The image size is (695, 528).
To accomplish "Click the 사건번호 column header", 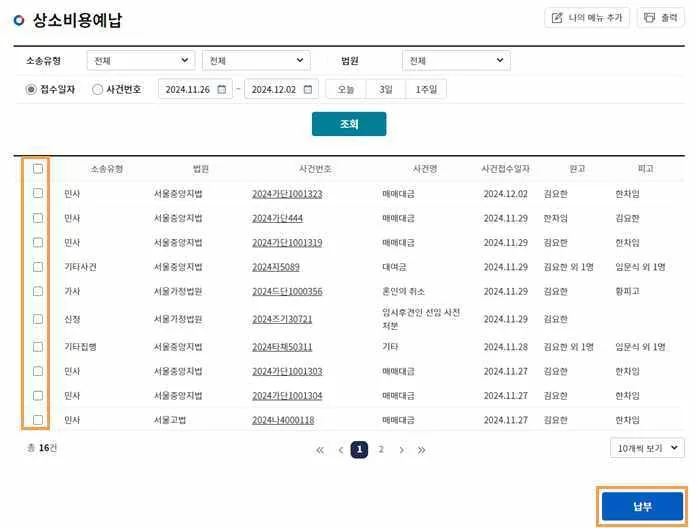I will tap(315, 169).
